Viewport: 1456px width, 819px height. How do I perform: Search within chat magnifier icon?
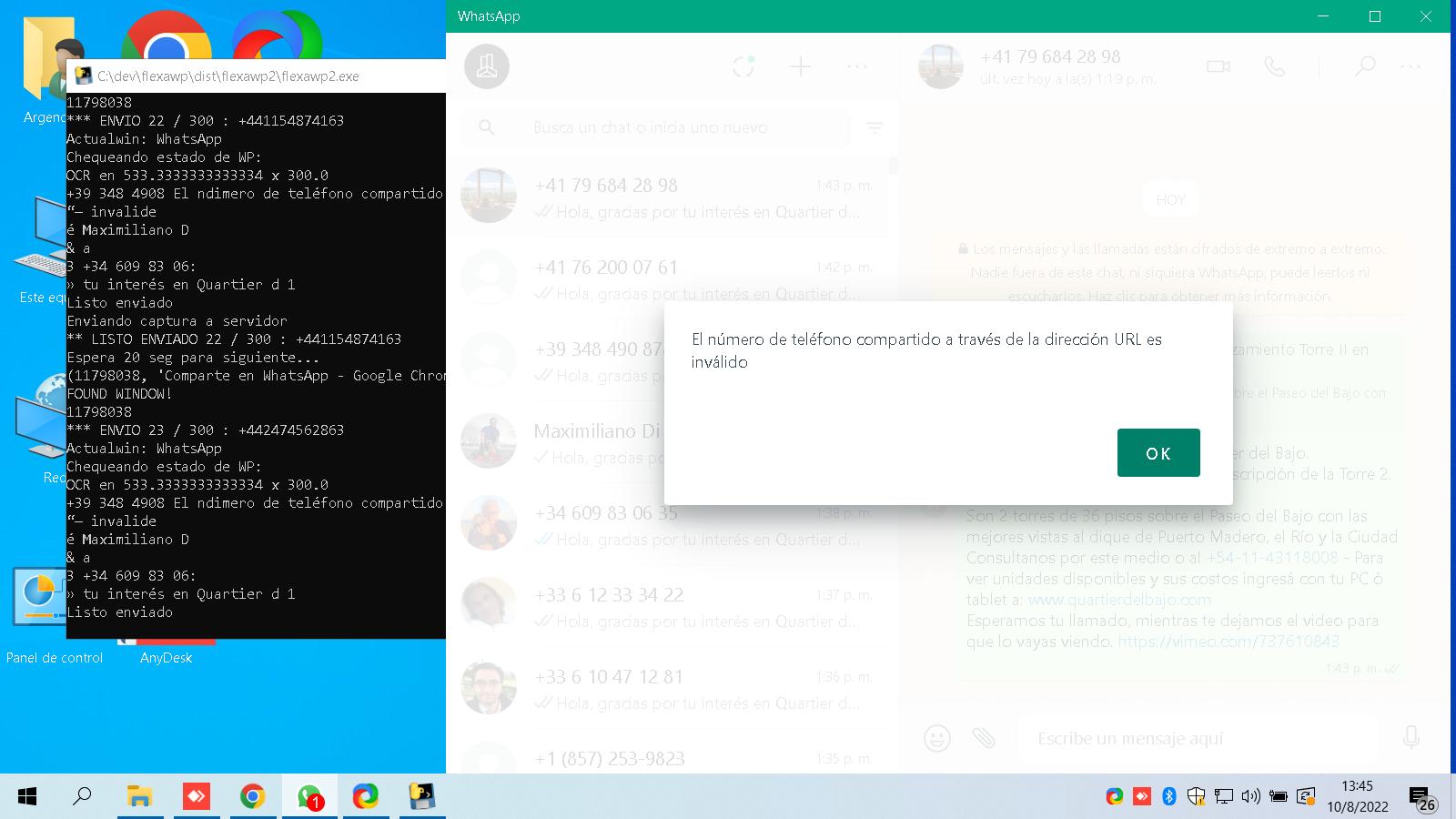click(x=1365, y=66)
